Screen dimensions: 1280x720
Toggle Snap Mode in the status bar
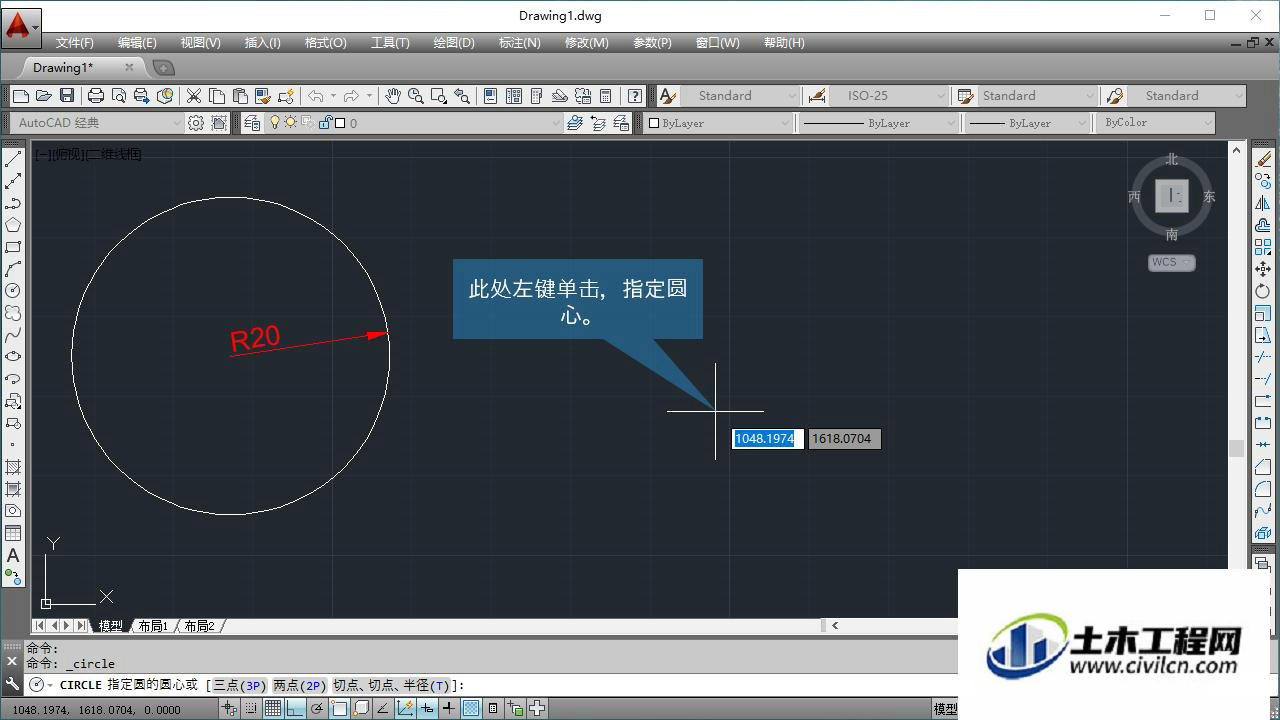[251, 709]
